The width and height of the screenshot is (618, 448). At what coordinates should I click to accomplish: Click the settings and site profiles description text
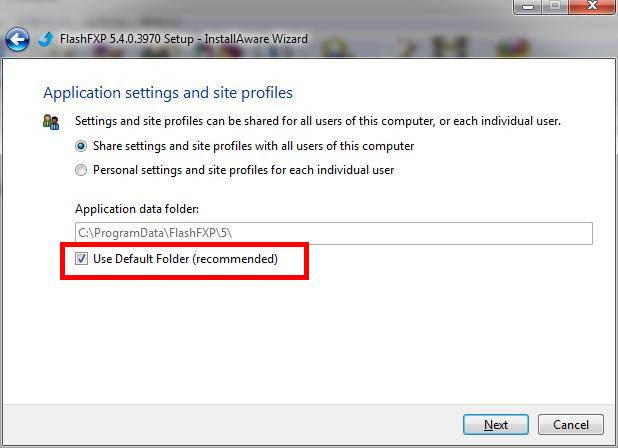tap(318, 121)
